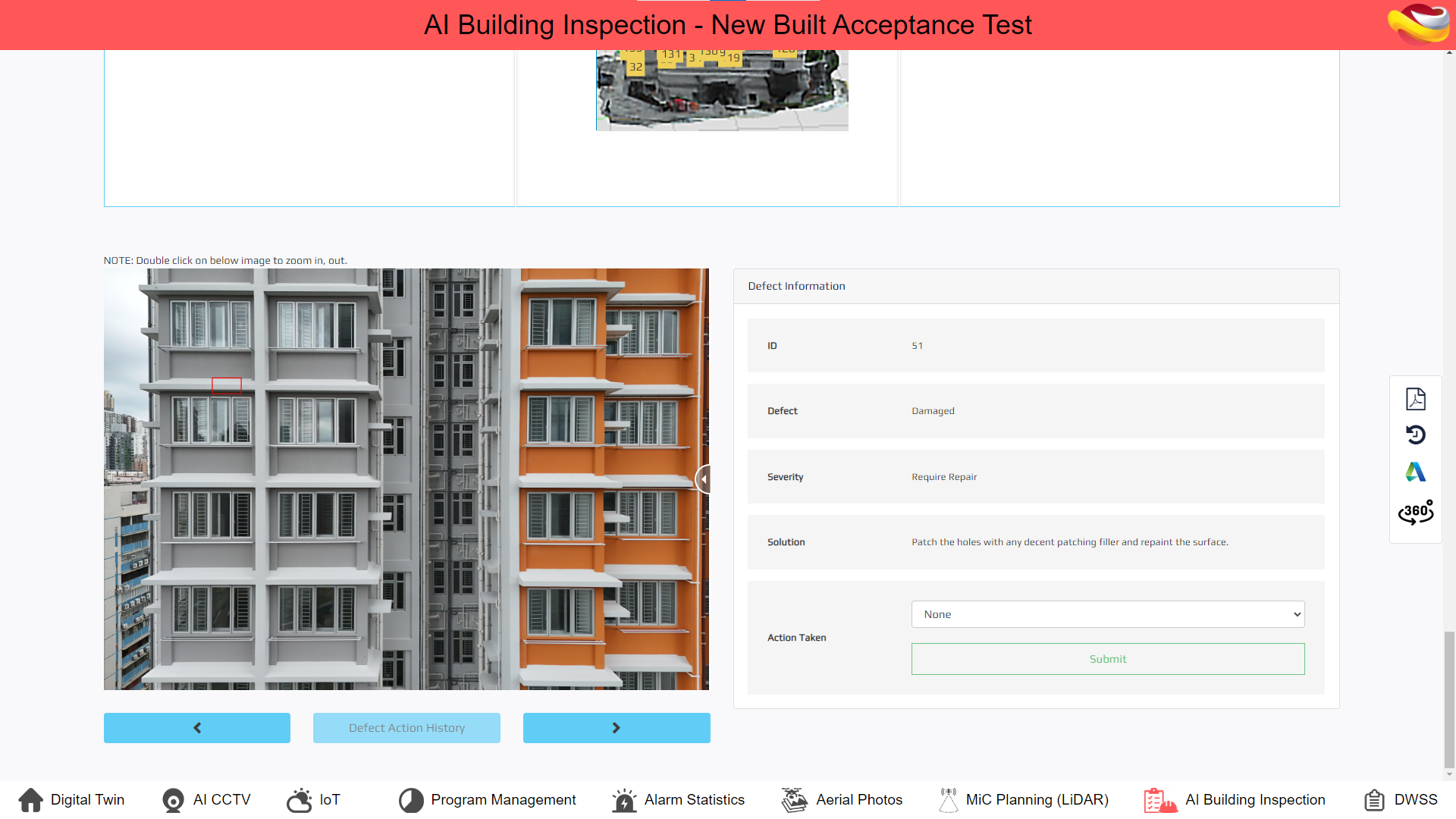Go to the previous defect image
The height and width of the screenshot is (819, 1456).
[x=197, y=728]
